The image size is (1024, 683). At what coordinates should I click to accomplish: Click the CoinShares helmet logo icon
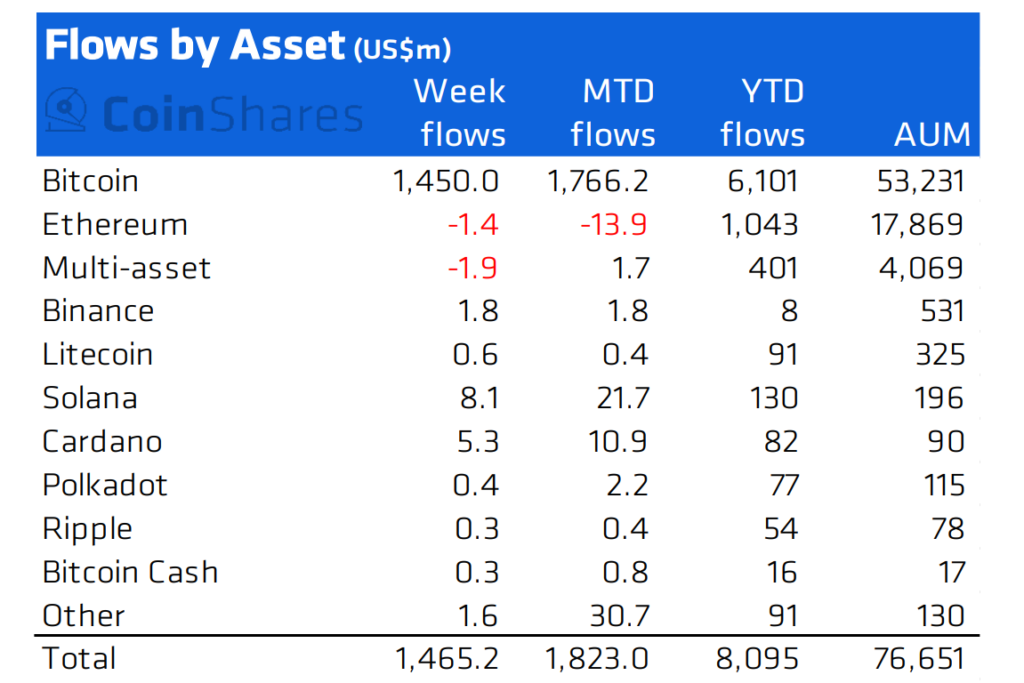point(66,111)
